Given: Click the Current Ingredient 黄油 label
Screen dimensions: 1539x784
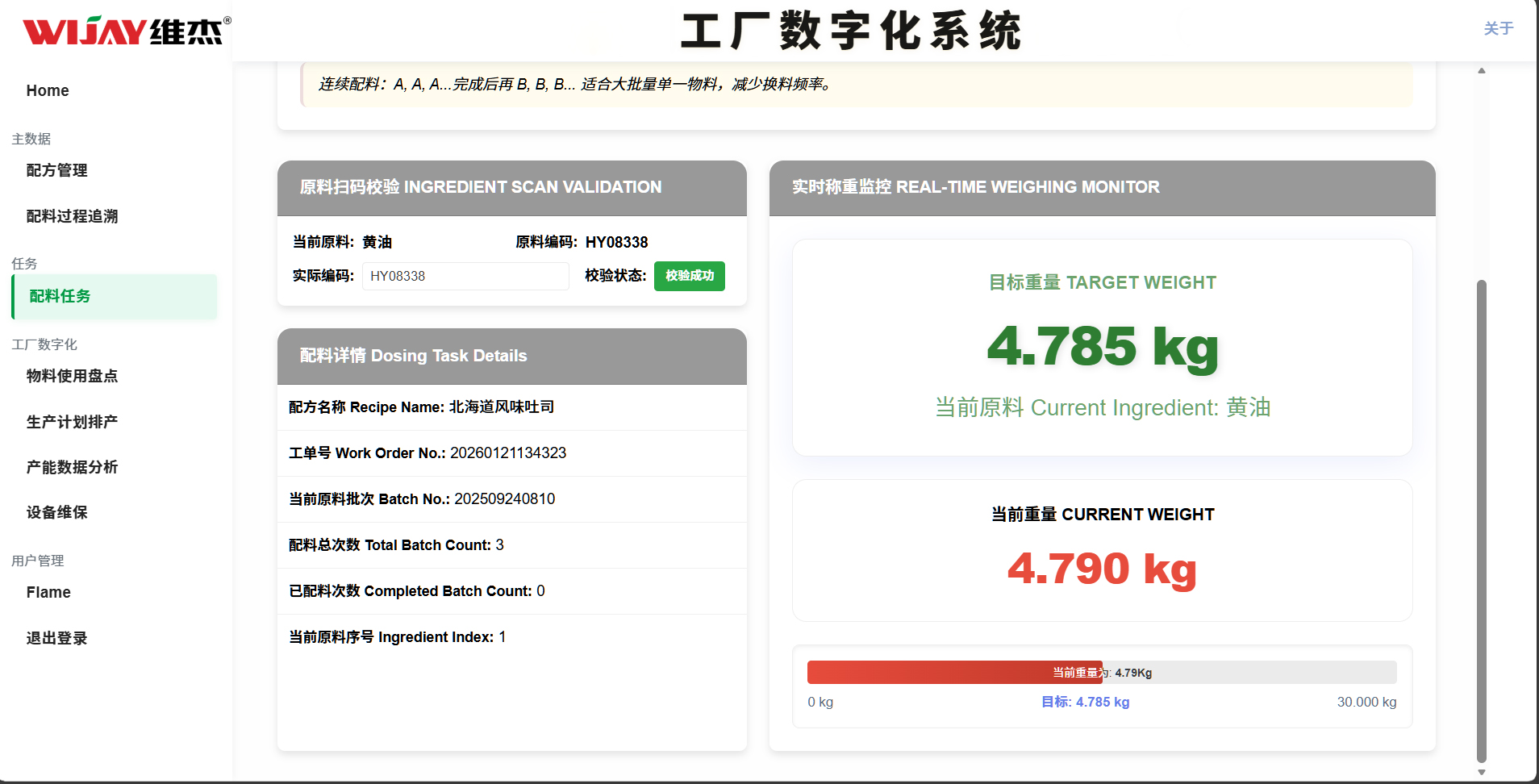Looking at the screenshot, I should 1102,407.
